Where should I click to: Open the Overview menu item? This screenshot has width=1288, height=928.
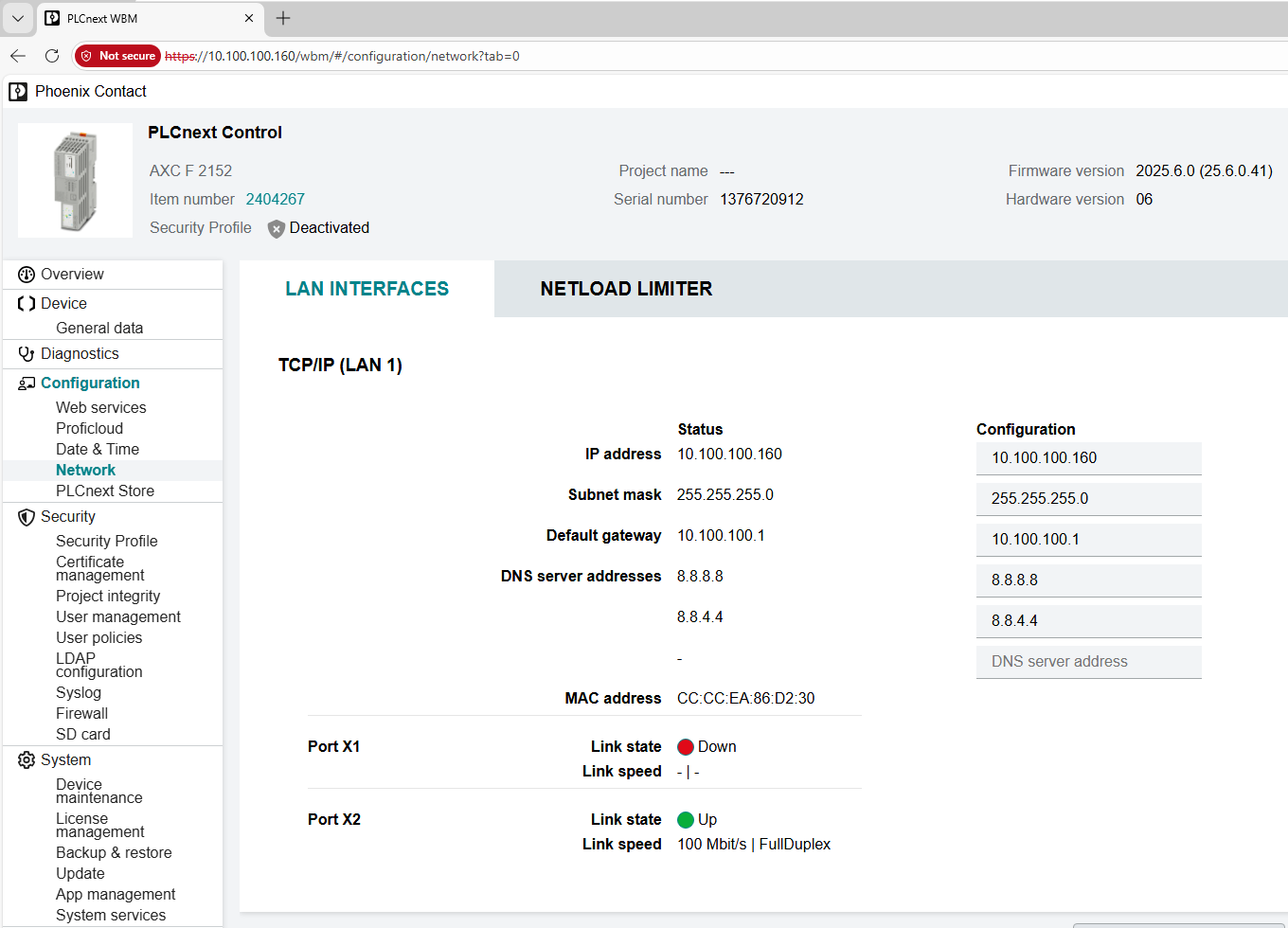(x=72, y=275)
